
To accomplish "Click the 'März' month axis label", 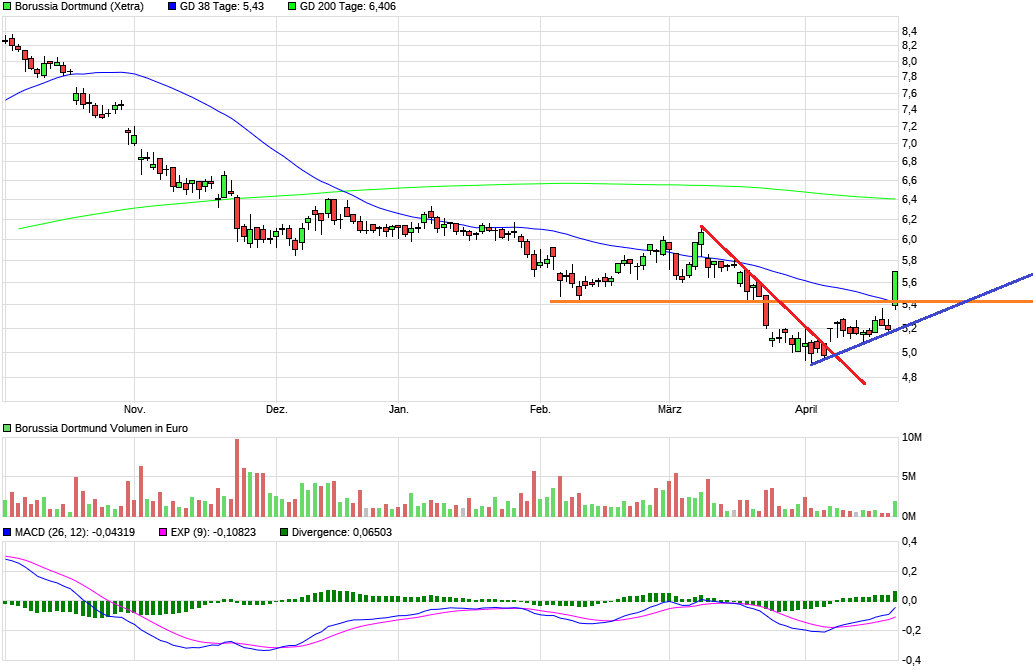I will (670, 409).
